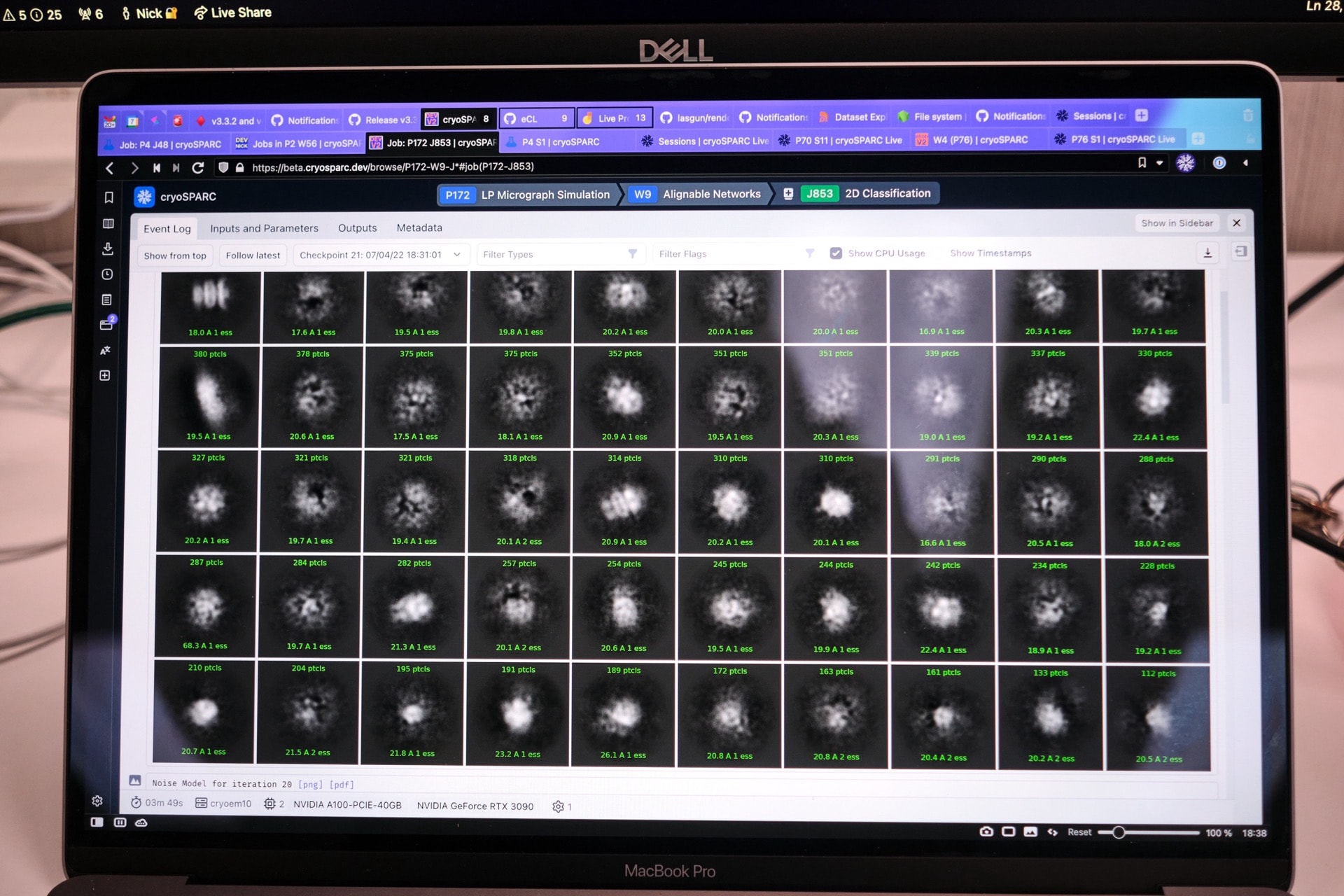This screenshot has width=1344, height=896.
Task: Open the clock history icon in sidebar
Action: point(107,274)
